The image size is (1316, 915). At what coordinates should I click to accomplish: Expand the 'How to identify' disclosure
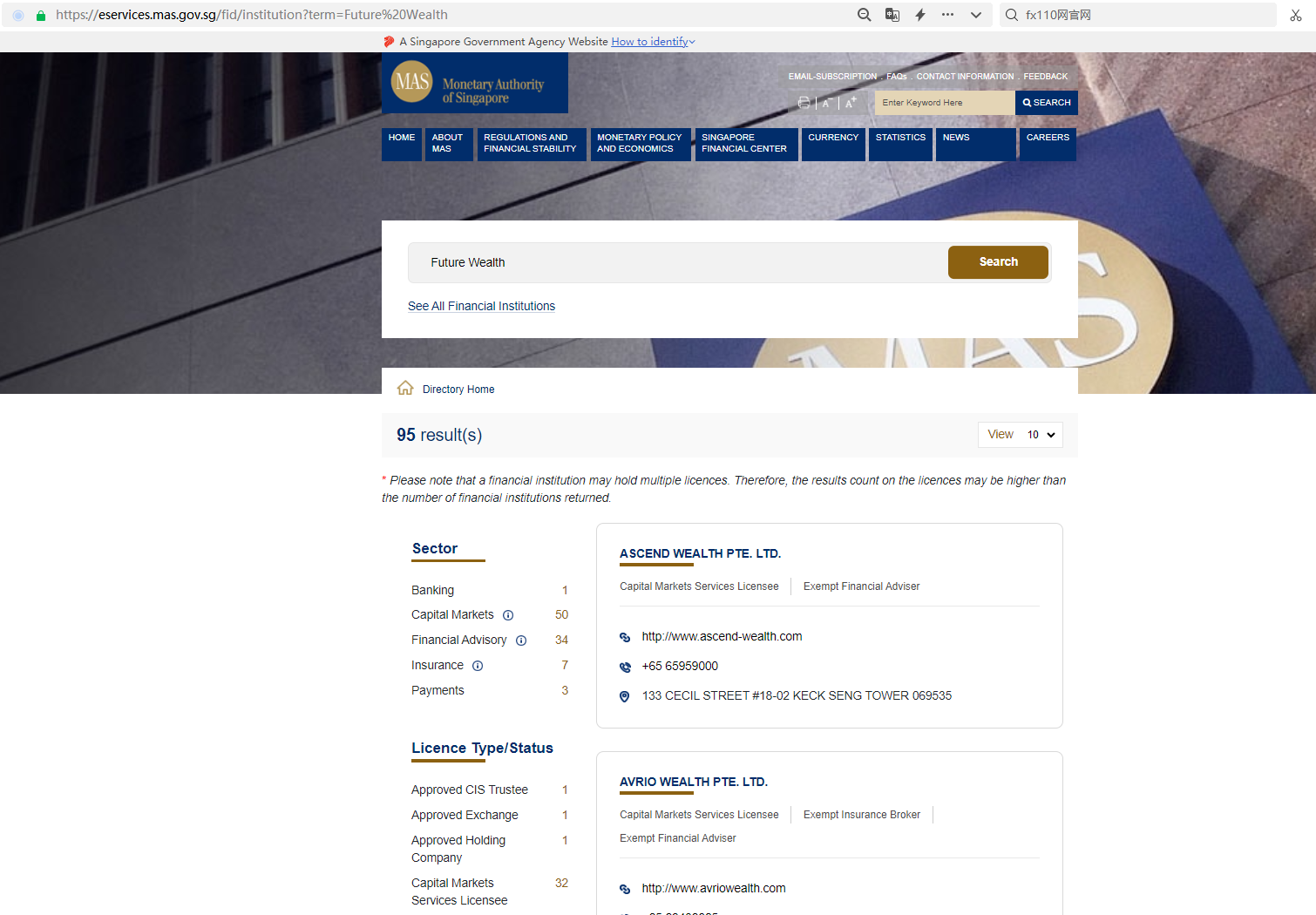653,42
